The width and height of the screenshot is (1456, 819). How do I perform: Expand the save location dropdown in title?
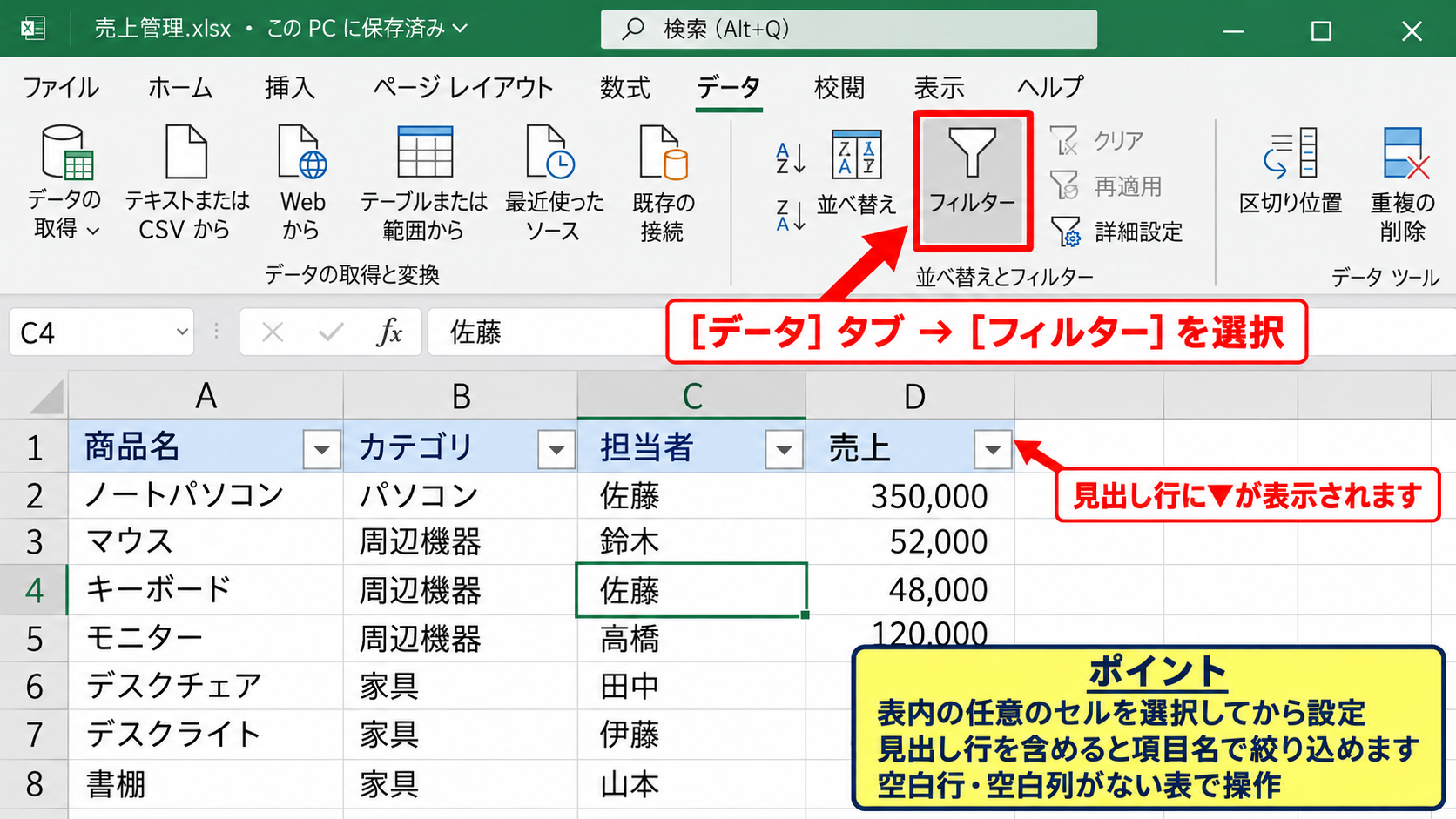click(x=461, y=29)
